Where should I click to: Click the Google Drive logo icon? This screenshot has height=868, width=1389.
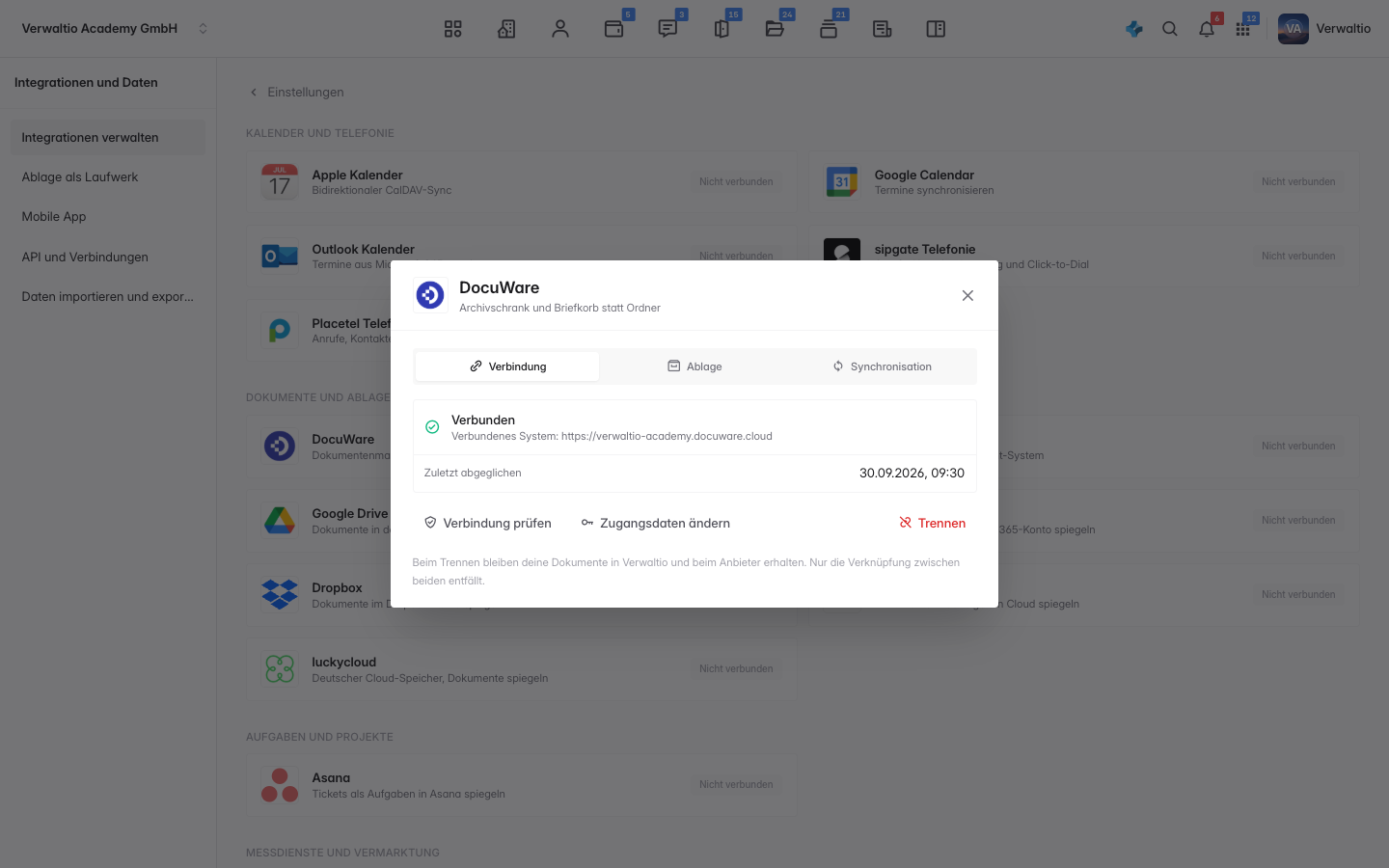(280, 521)
